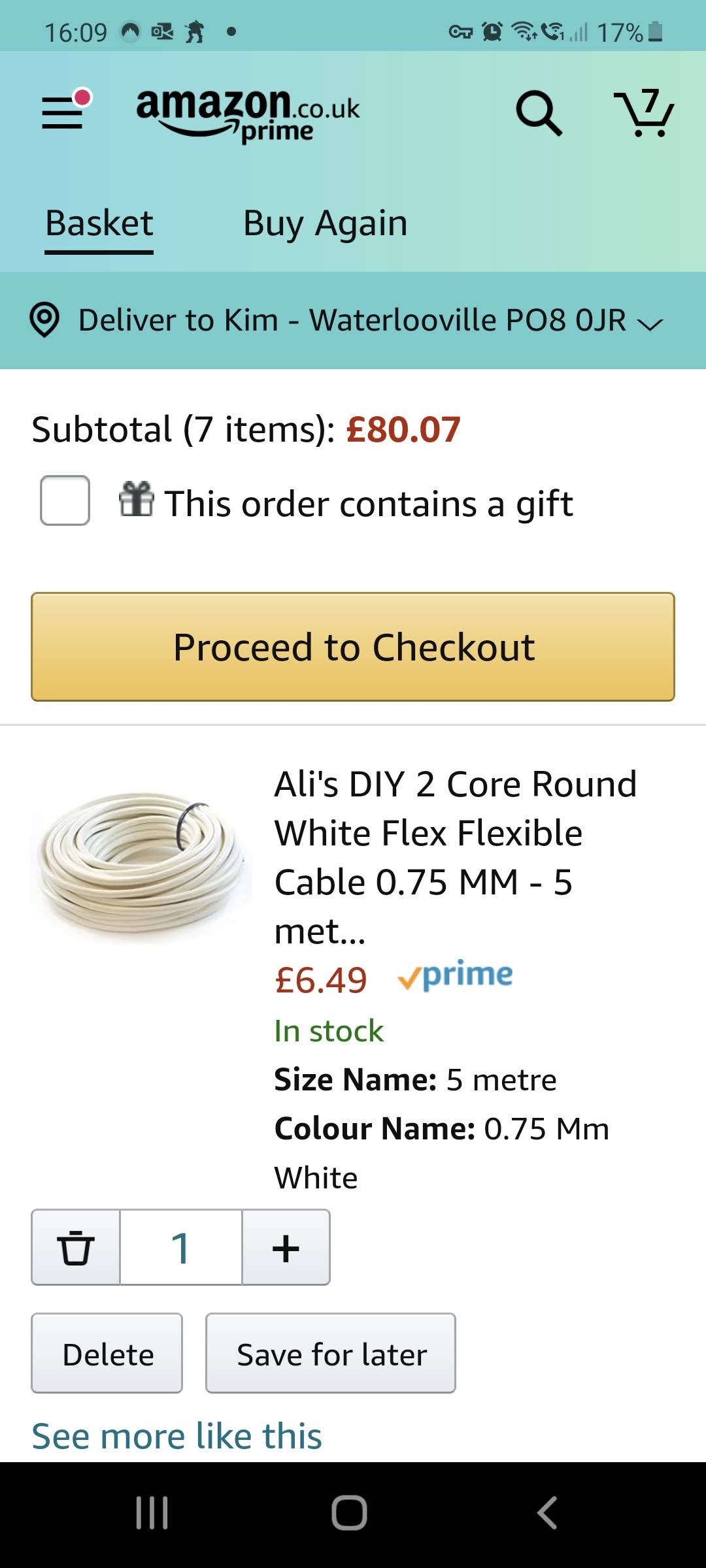Select the Basket tab
The height and width of the screenshot is (1568, 706).
99,223
